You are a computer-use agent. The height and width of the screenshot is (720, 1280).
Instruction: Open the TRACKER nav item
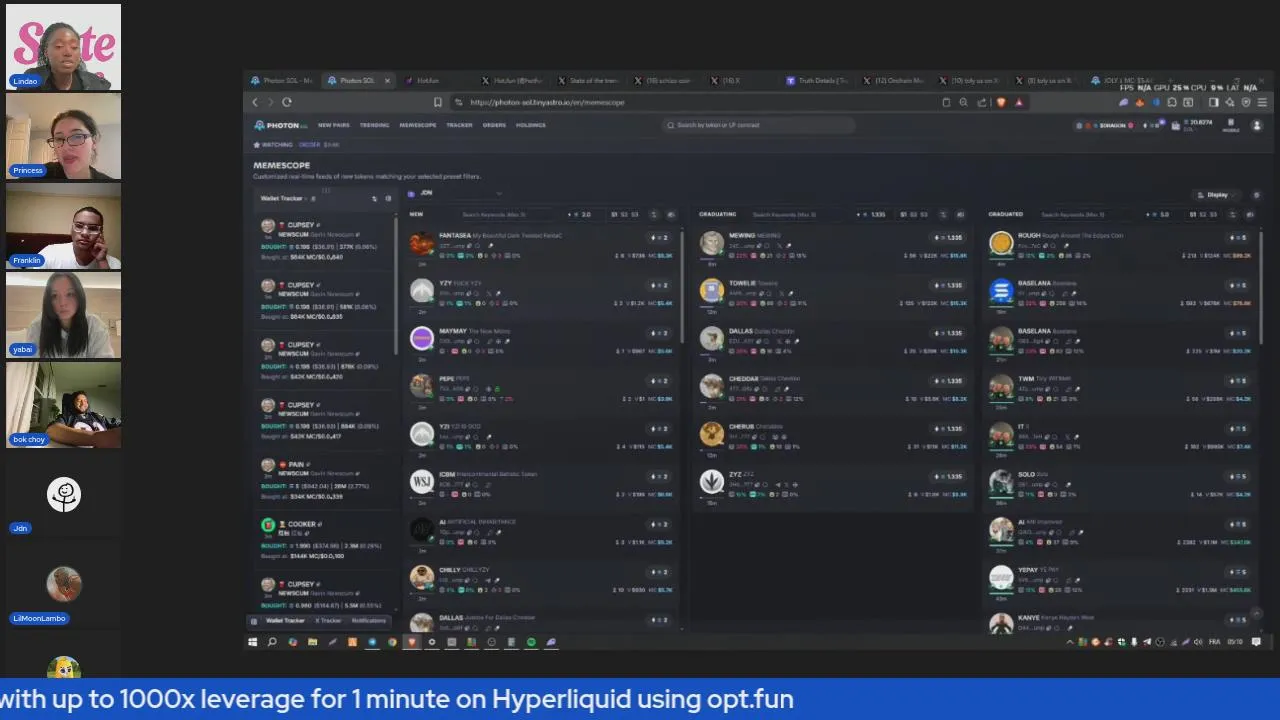[459, 125]
